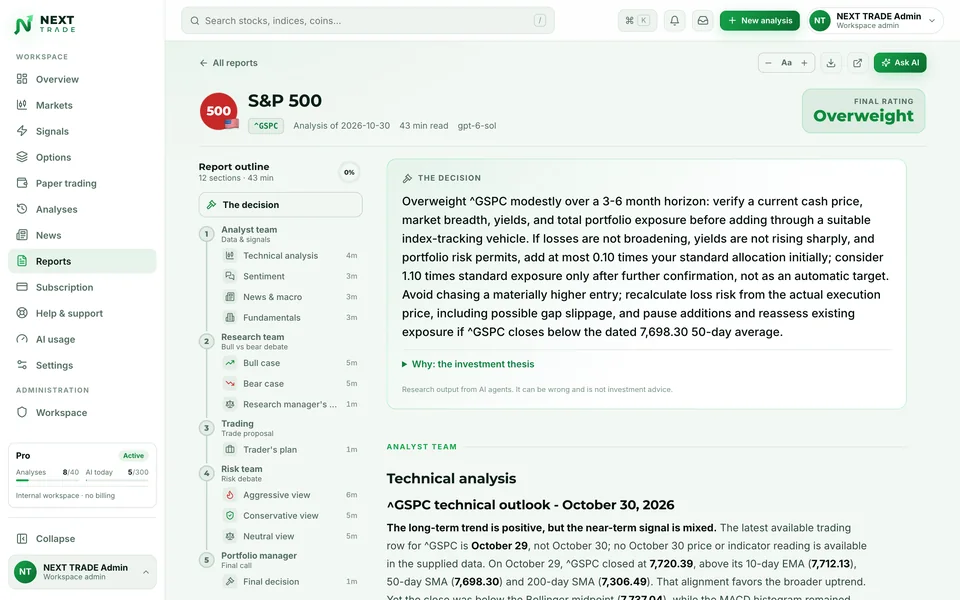Navigate to Paper trading
Image resolution: width=960 pixels, height=600 pixels.
tap(82, 183)
